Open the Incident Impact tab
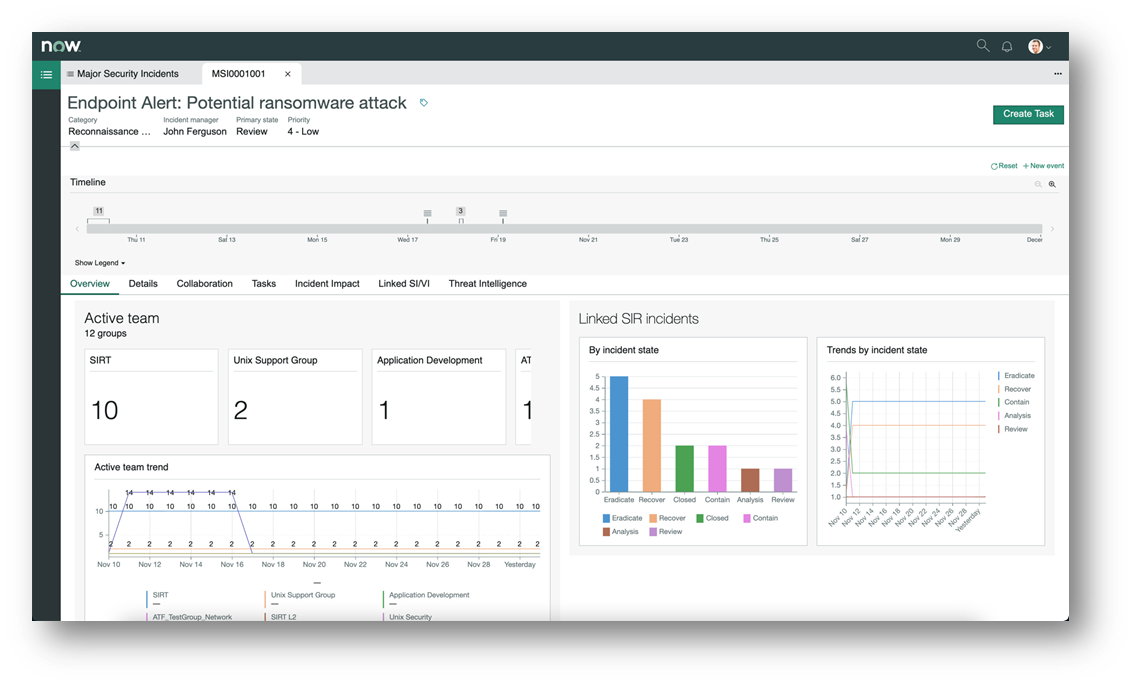Screen dimensions: 1134x686 (327, 283)
